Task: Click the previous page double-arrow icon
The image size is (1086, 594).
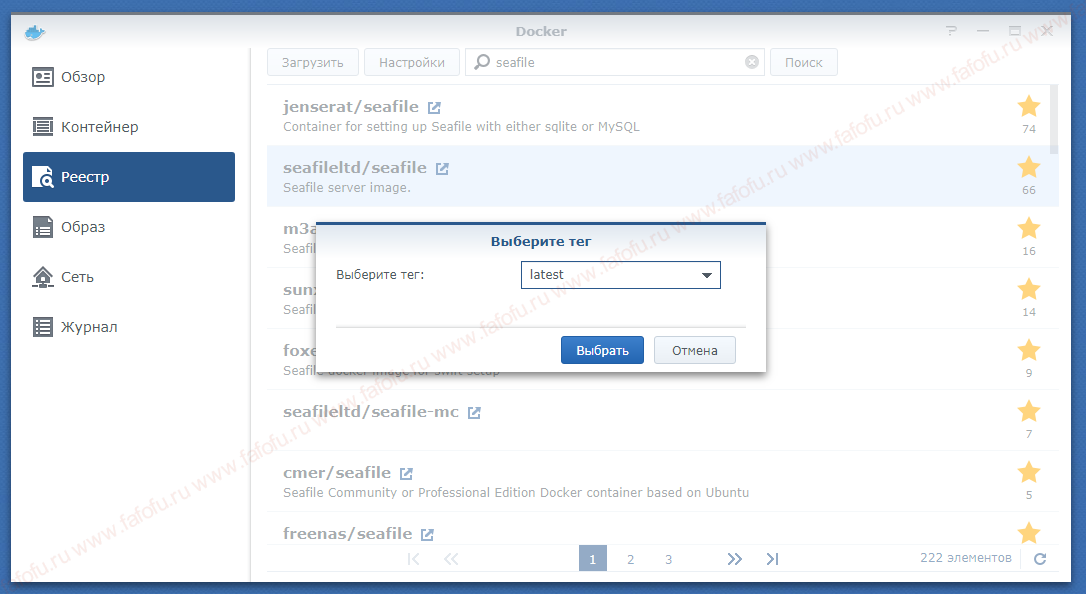Action: tap(451, 559)
